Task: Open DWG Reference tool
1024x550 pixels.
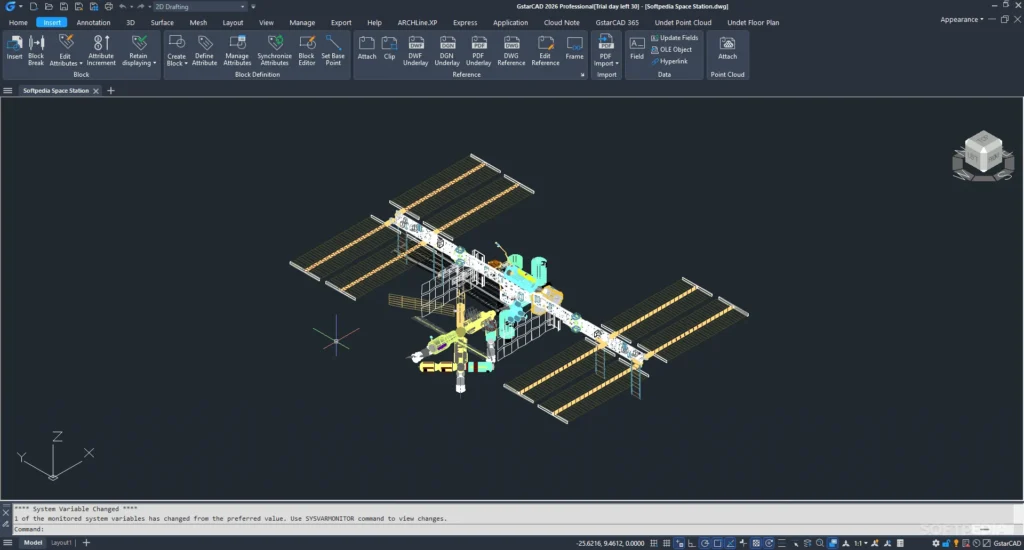Action: point(511,50)
